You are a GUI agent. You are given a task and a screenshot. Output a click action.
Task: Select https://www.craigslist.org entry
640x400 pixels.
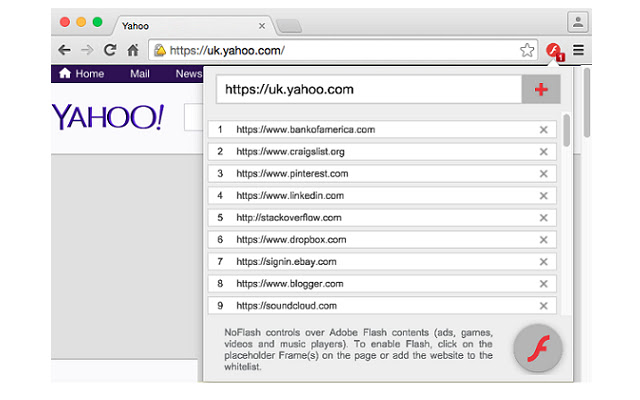pos(382,152)
